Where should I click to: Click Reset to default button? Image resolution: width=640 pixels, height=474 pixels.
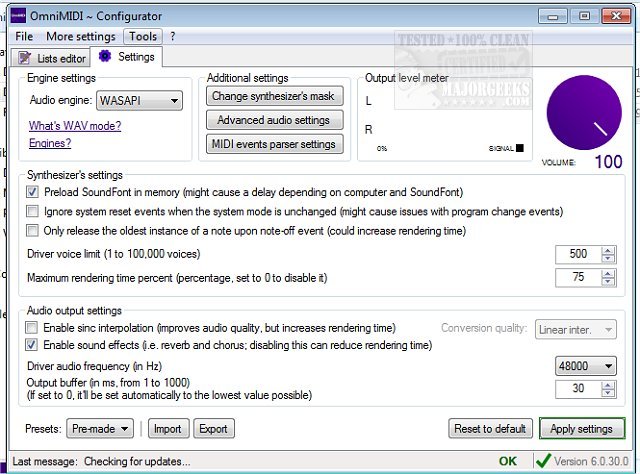(x=490, y=429)
